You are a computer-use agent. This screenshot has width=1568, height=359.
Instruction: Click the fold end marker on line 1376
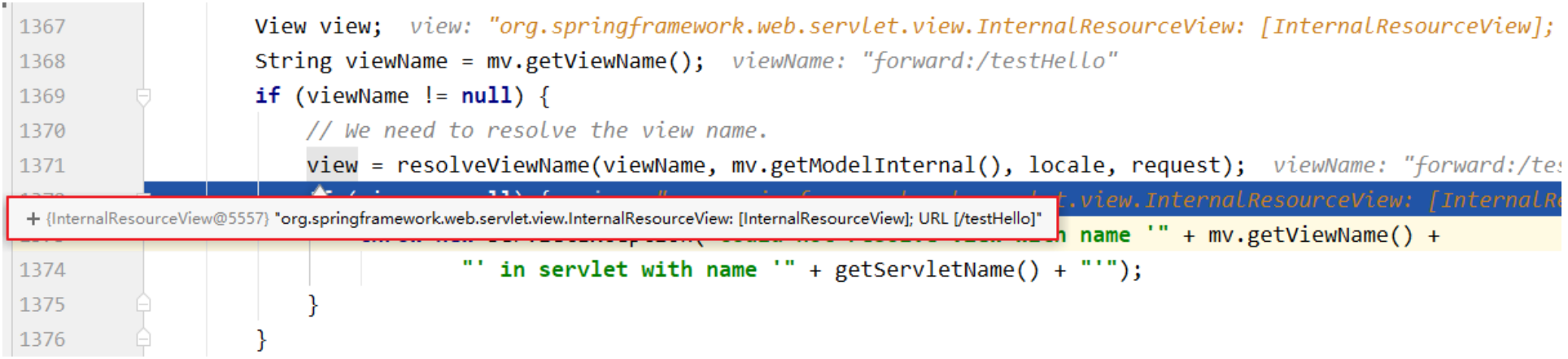[143, 339]
